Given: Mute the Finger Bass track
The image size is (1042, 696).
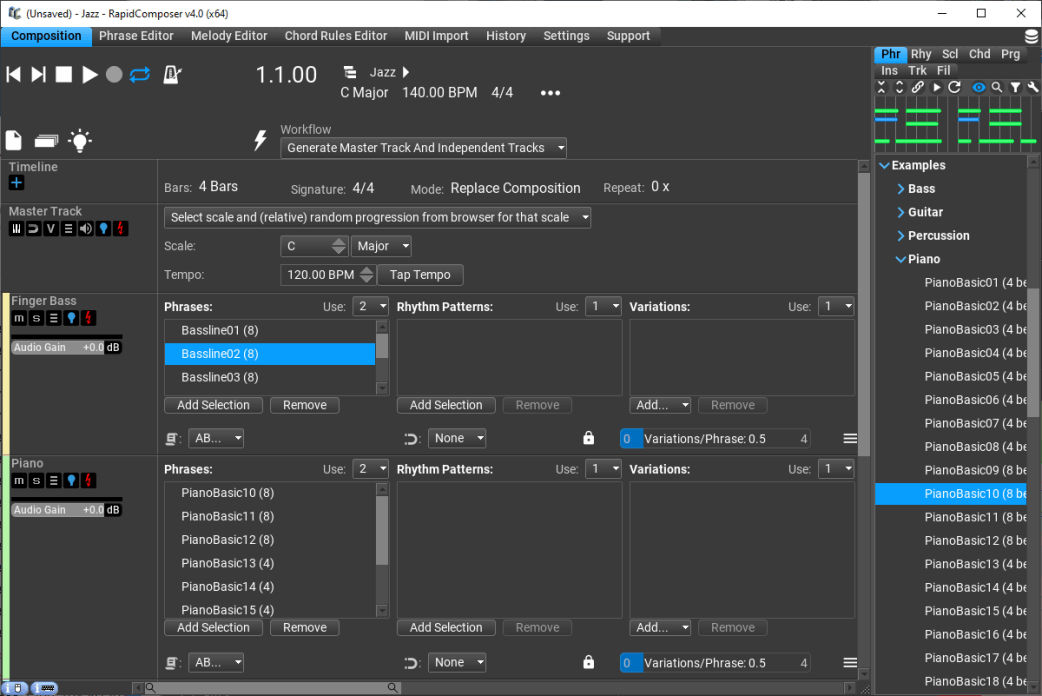Looking at the screenshot, I should coord(19,318).
